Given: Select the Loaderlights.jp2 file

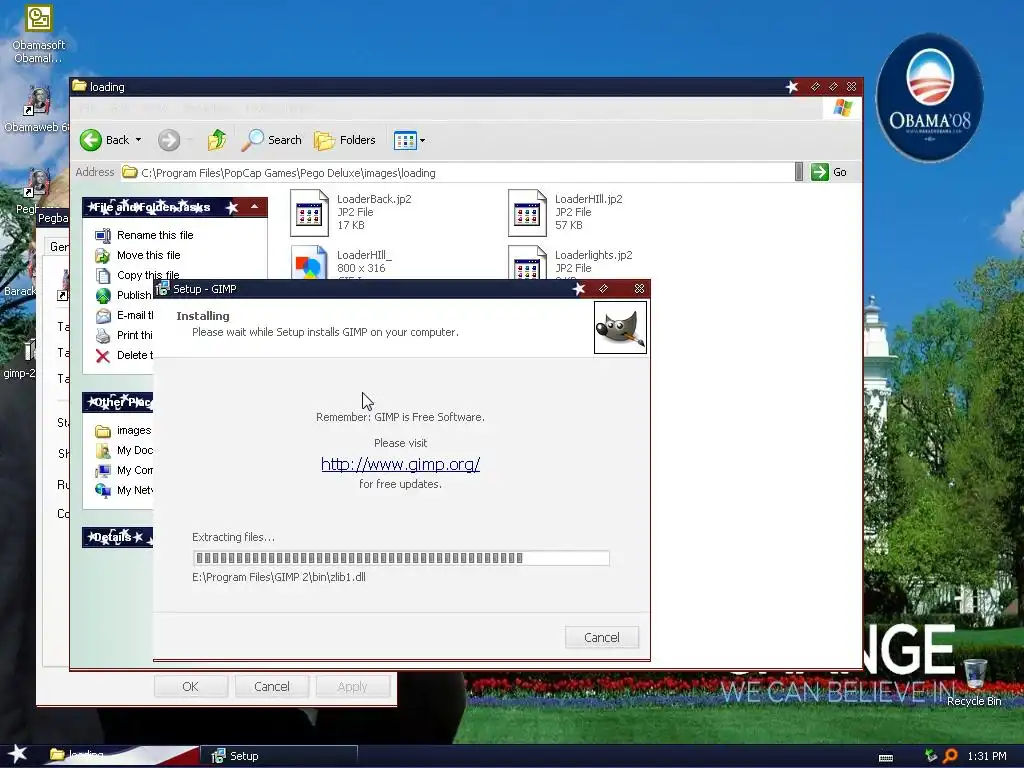Looking at the screenshot, I should pyautogui.click(x=570, y=263).
